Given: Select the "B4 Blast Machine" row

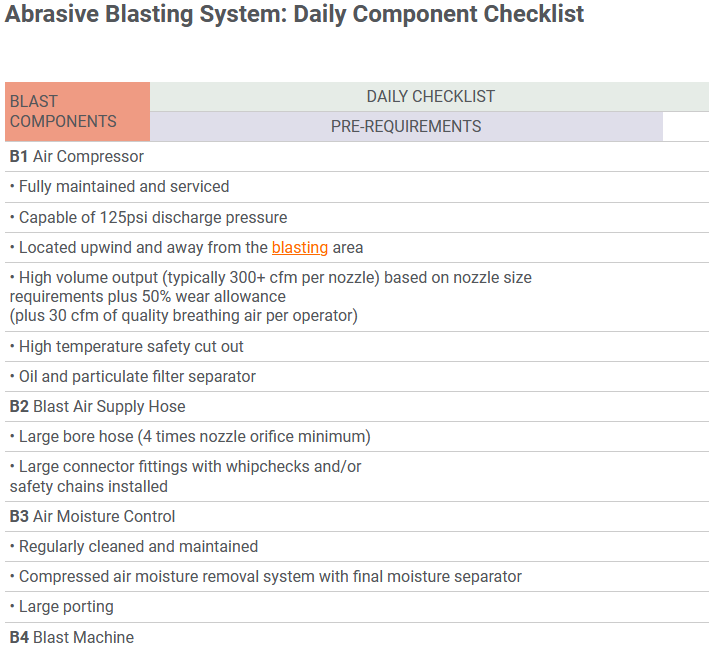Looking at the screenshot, I should tap(72, 637).
